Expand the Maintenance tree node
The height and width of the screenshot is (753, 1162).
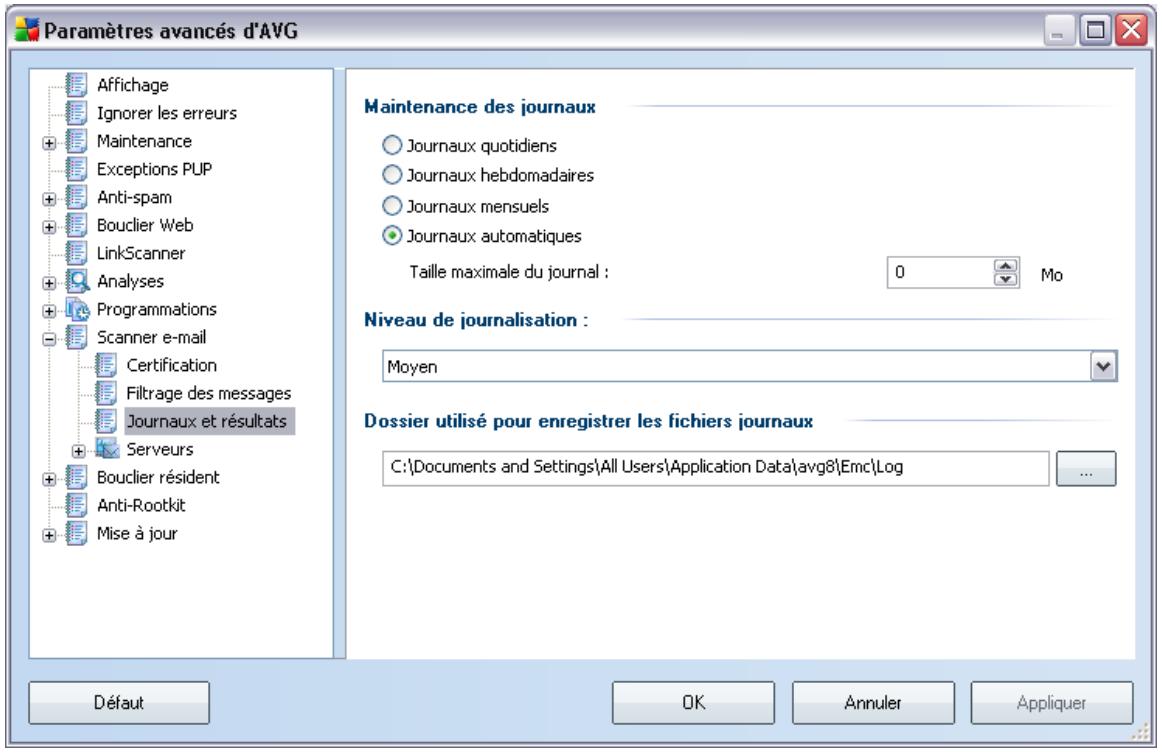49,143
